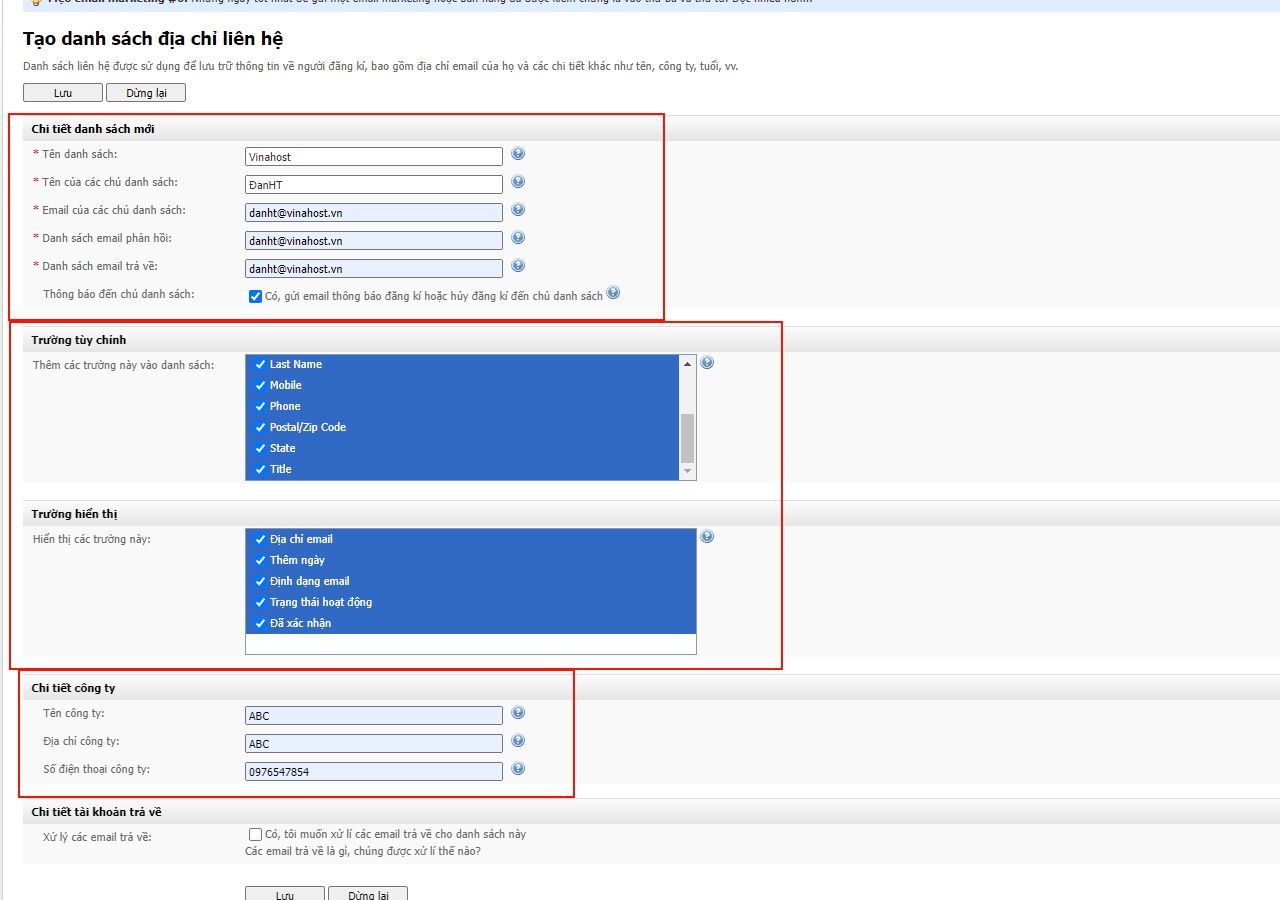Click help icon for Danh sách email phản hồi
This screenshot has height=900, width=1280.
pos(518,238)
